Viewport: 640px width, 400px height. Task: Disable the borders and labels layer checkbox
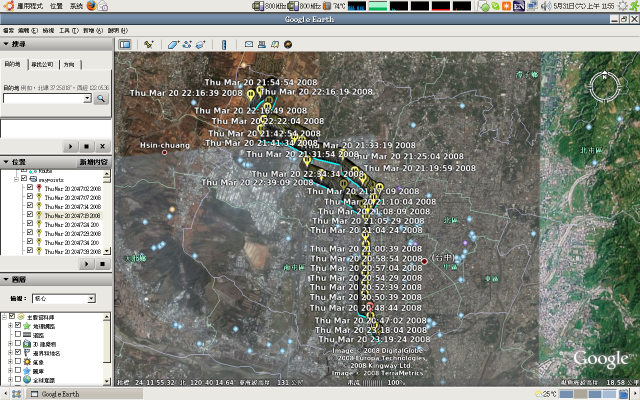[x=18, y=352]
